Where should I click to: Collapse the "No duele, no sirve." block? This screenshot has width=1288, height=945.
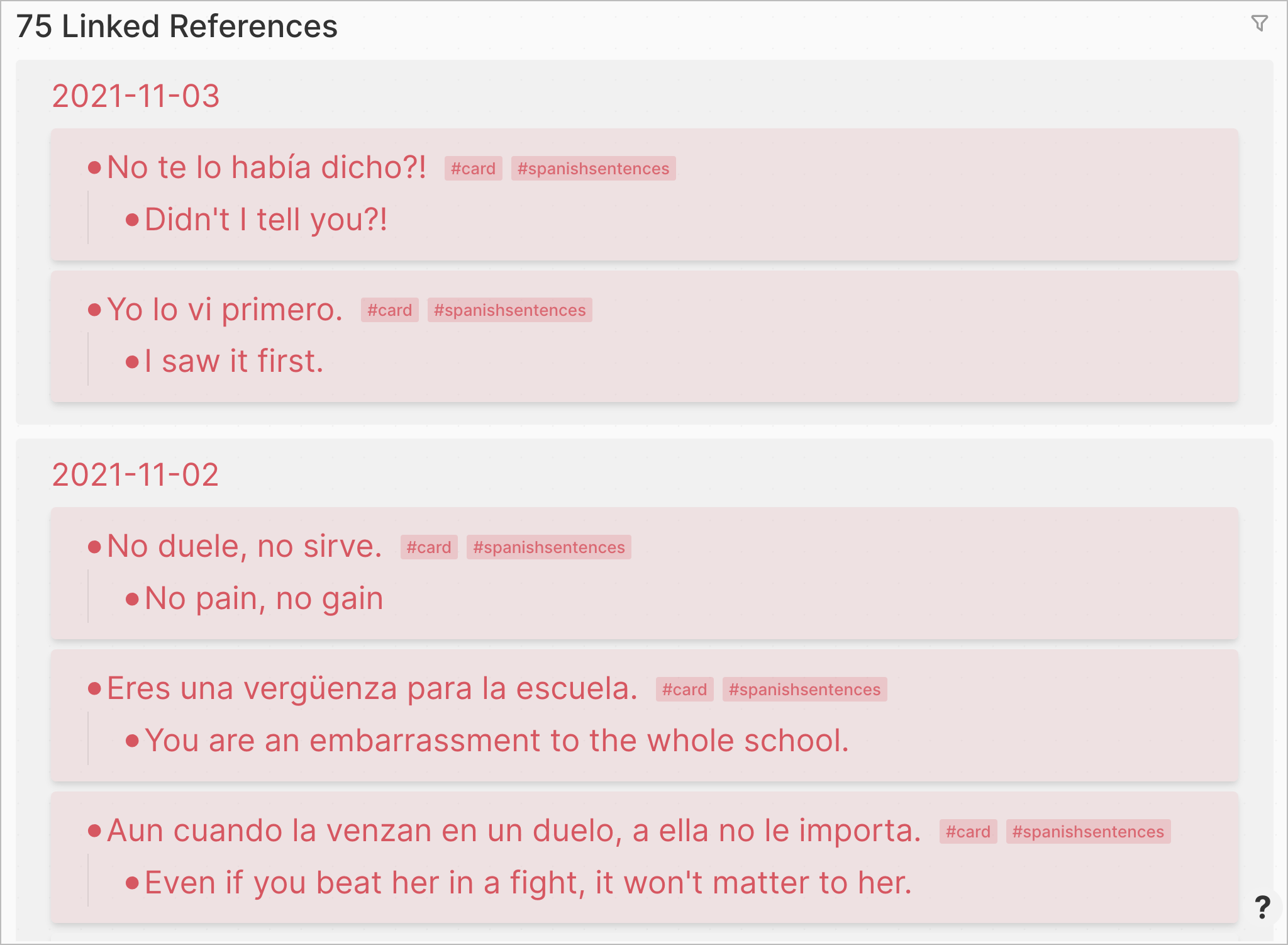point(94,547)
